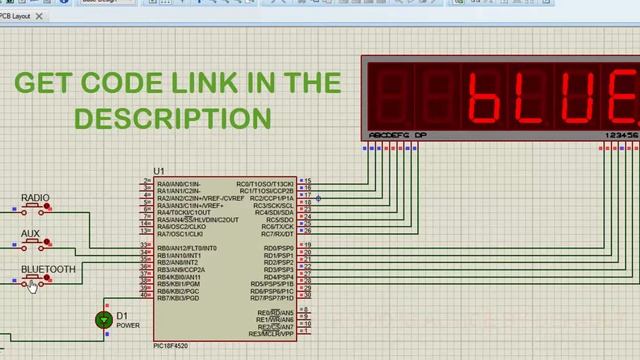The image size is (640, 360).
Task: Select pin RB7/KBI3/PGD on U1
Action: tap(178, 298)
